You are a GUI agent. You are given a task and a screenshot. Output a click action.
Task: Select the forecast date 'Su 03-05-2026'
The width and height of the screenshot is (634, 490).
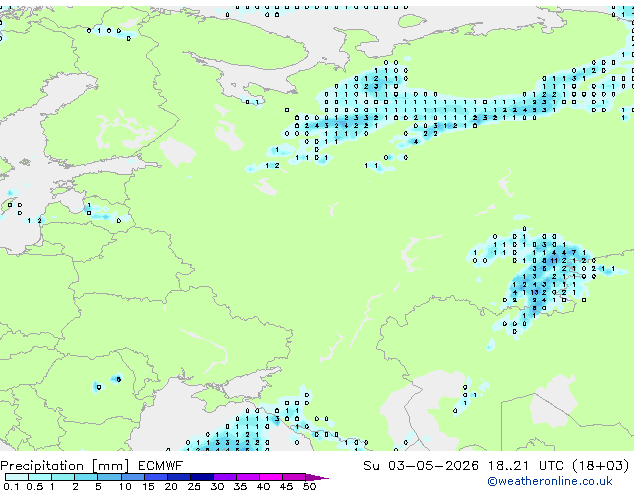click(x=421, y=466)
